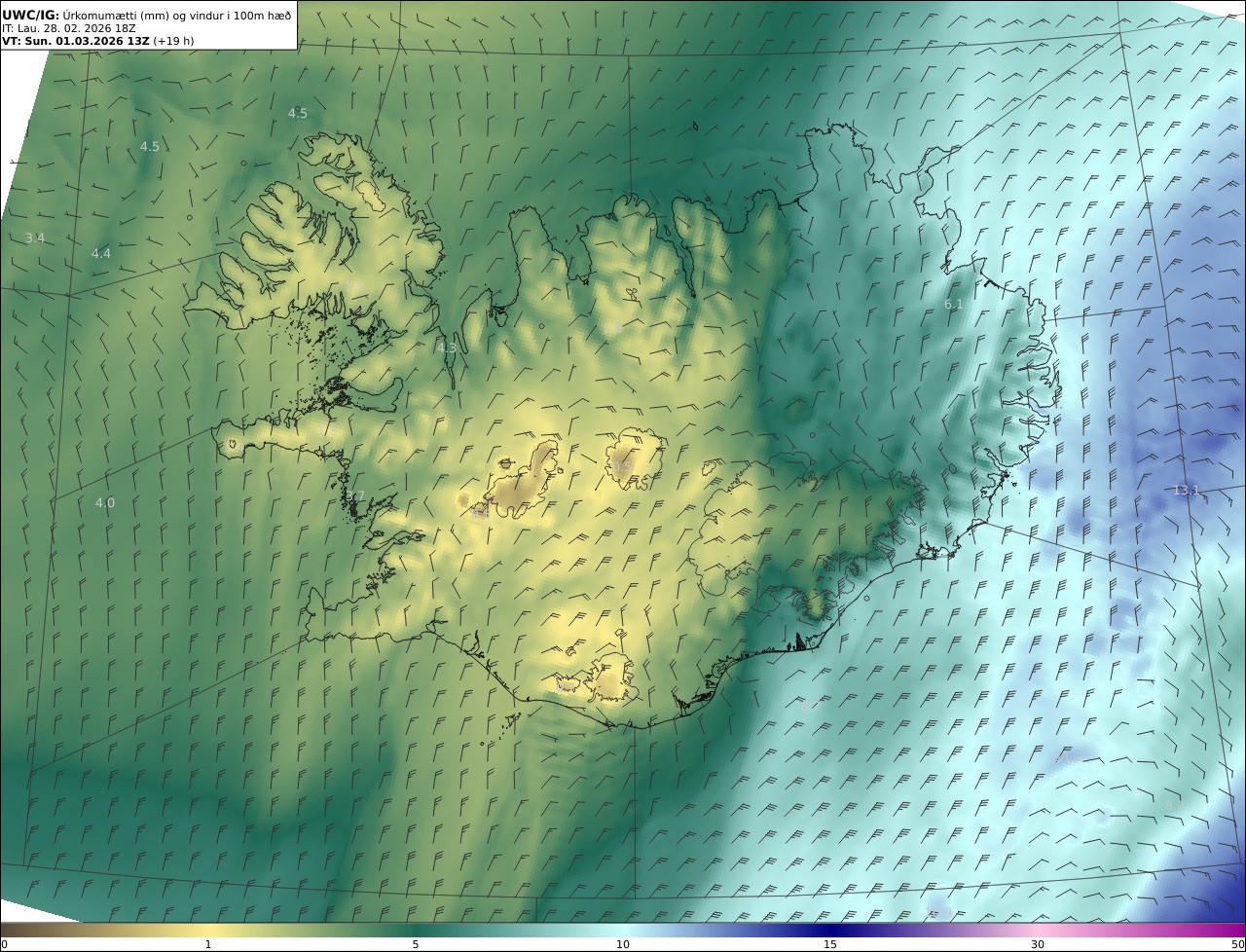This screenshot has width=1246, height=952.
Task: Click the 6.1 value label on map
Action: (954, 305)
